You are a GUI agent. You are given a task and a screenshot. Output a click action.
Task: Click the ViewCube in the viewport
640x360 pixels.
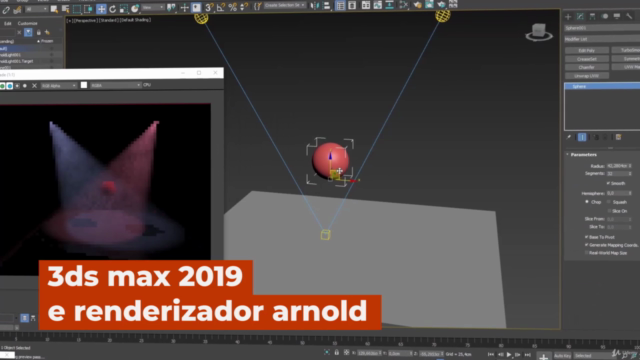539,32
